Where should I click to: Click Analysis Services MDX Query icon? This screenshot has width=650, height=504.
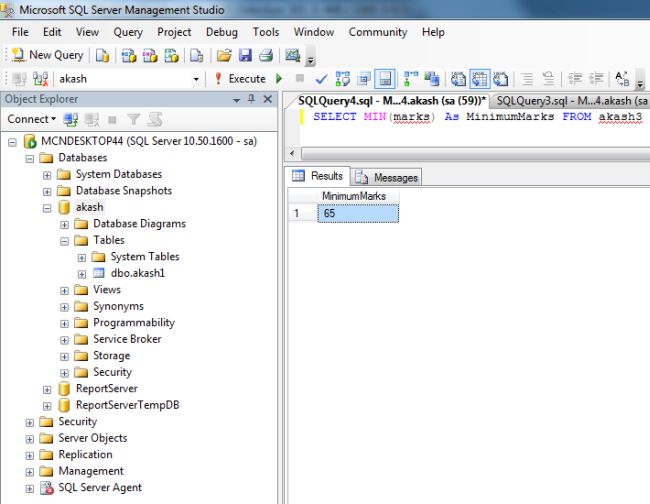point(129,55)
